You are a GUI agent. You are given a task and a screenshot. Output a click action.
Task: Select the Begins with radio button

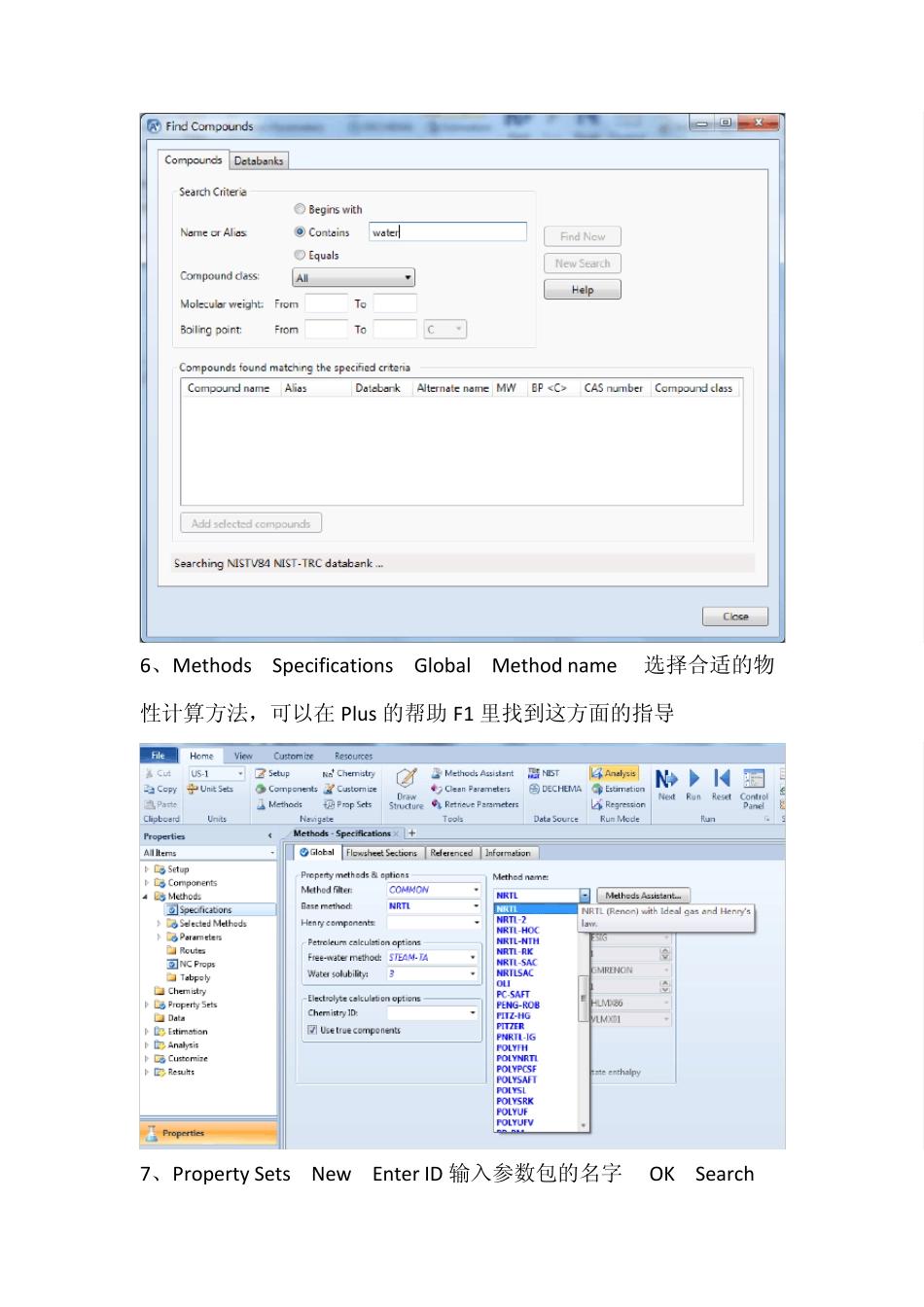300,209
